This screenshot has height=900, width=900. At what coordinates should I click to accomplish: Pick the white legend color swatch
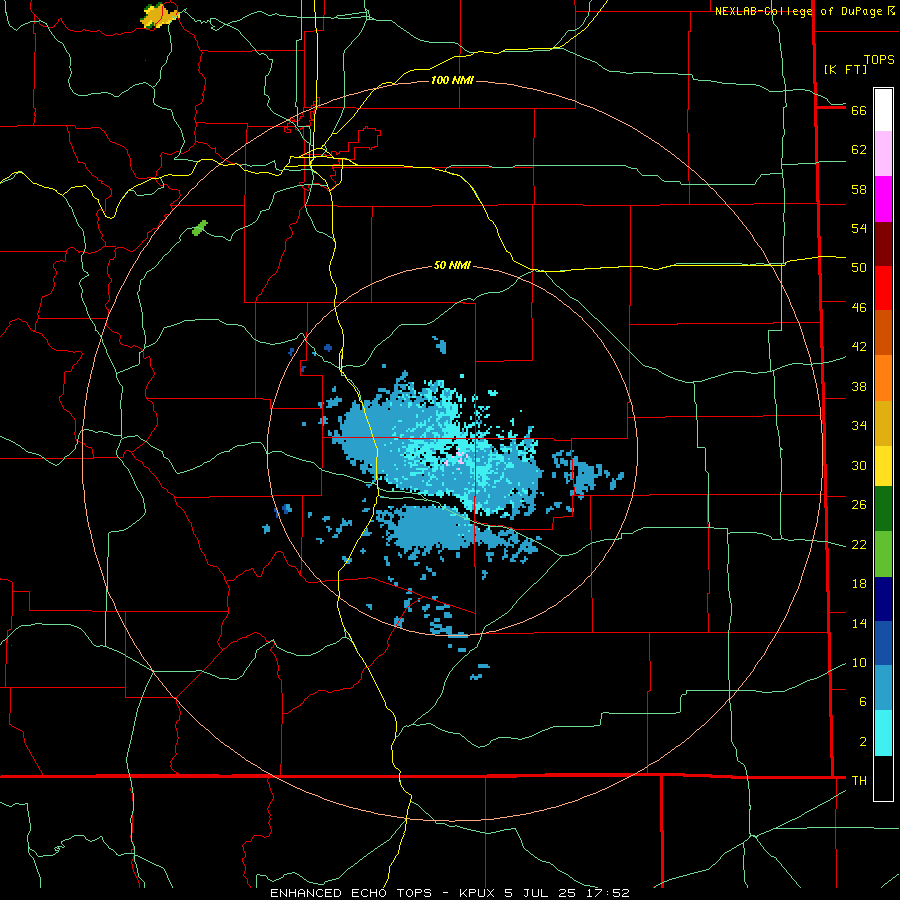pyautogui.click(x=883, y=110)
